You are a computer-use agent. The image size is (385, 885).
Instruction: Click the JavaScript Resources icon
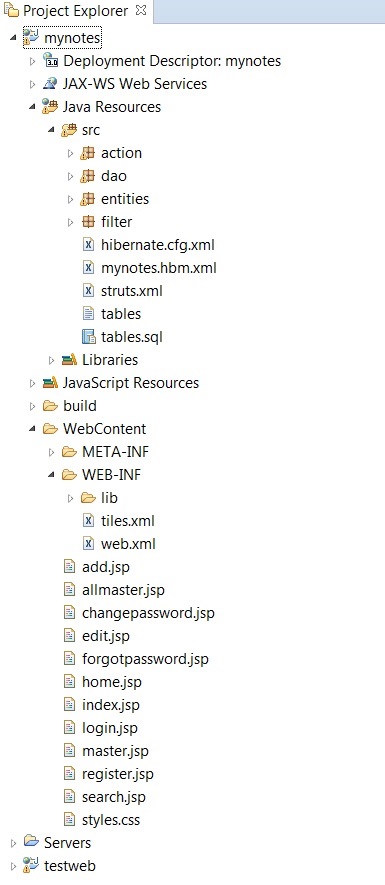click(x=50, y=383)
